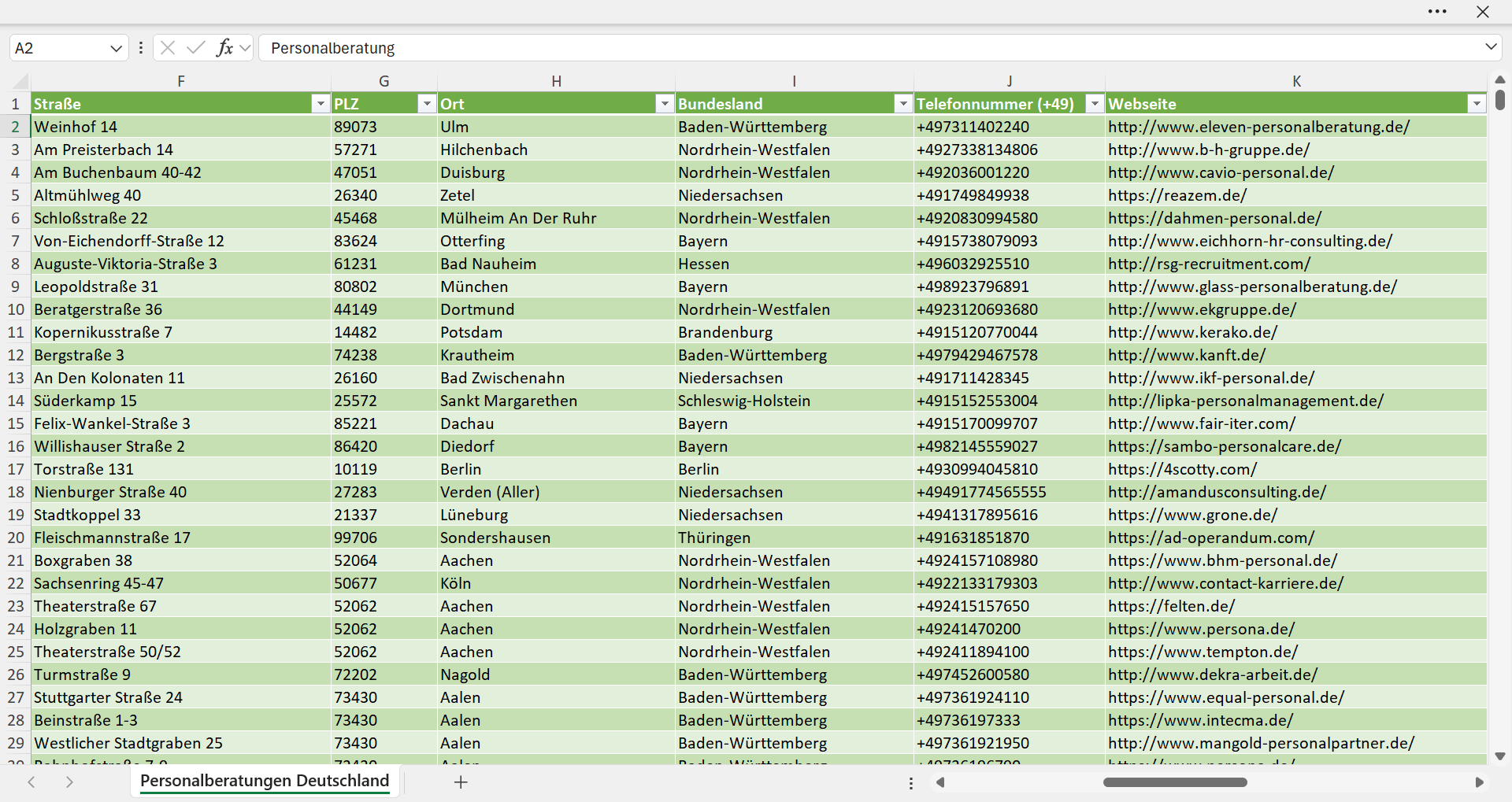1512x802 pixels.
Task: Select the cell Nagold
Action: pos(556,674)
